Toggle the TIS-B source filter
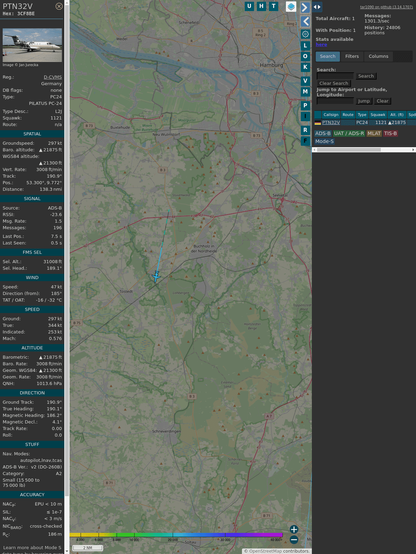 point(390,133)
